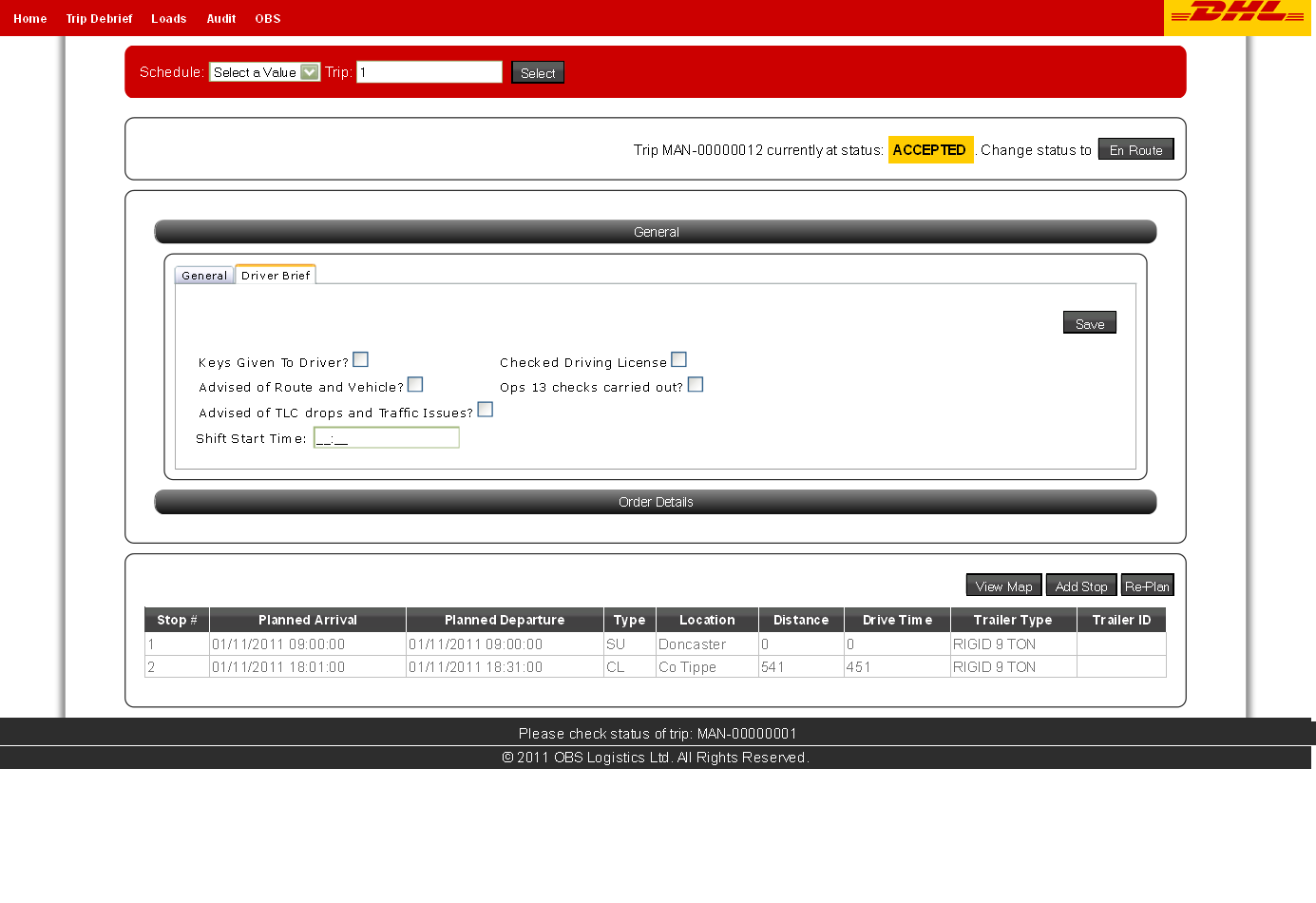Click the distance value 541

[801, 667]
